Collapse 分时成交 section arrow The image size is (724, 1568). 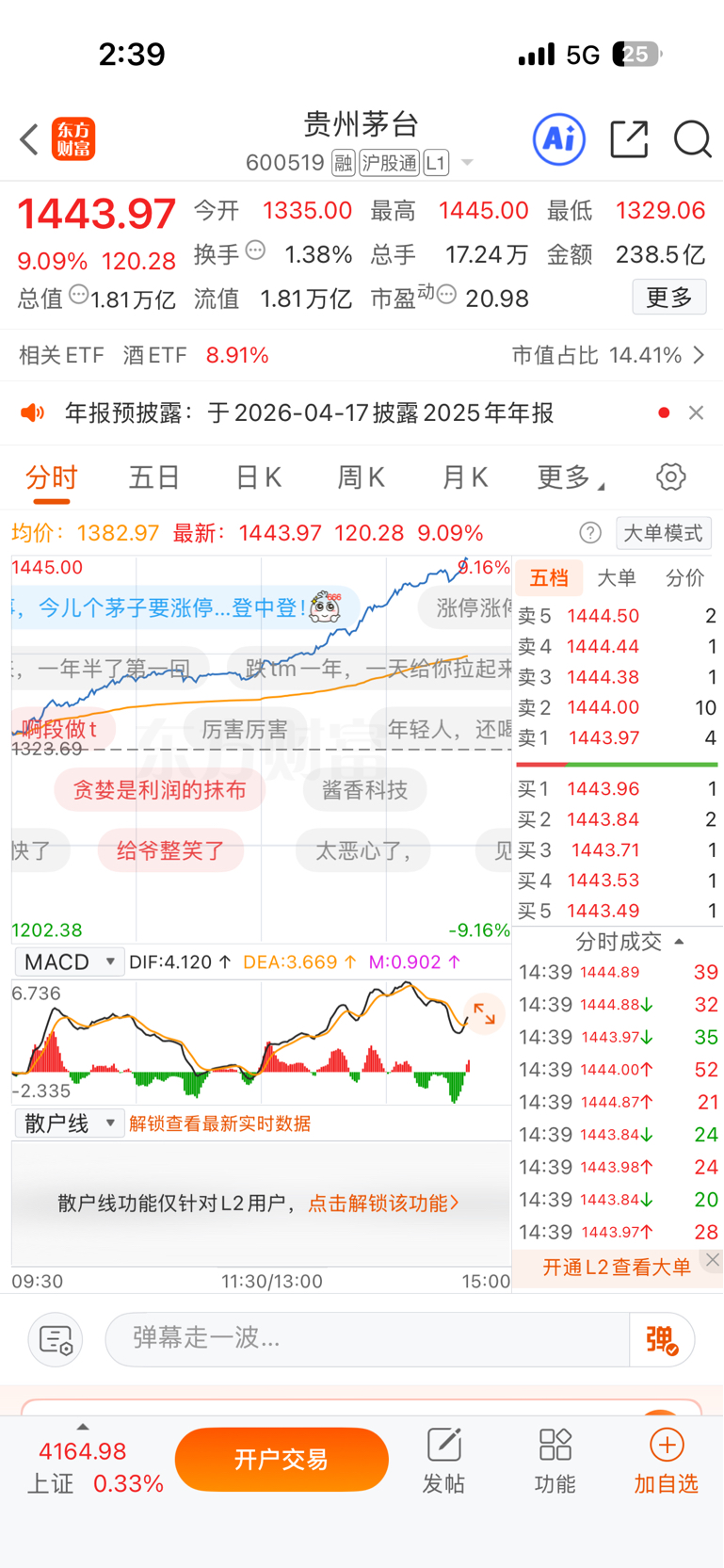679,942
